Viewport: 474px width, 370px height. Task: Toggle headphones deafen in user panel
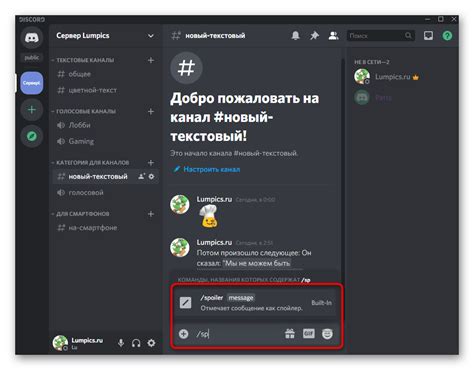[136, 343]
